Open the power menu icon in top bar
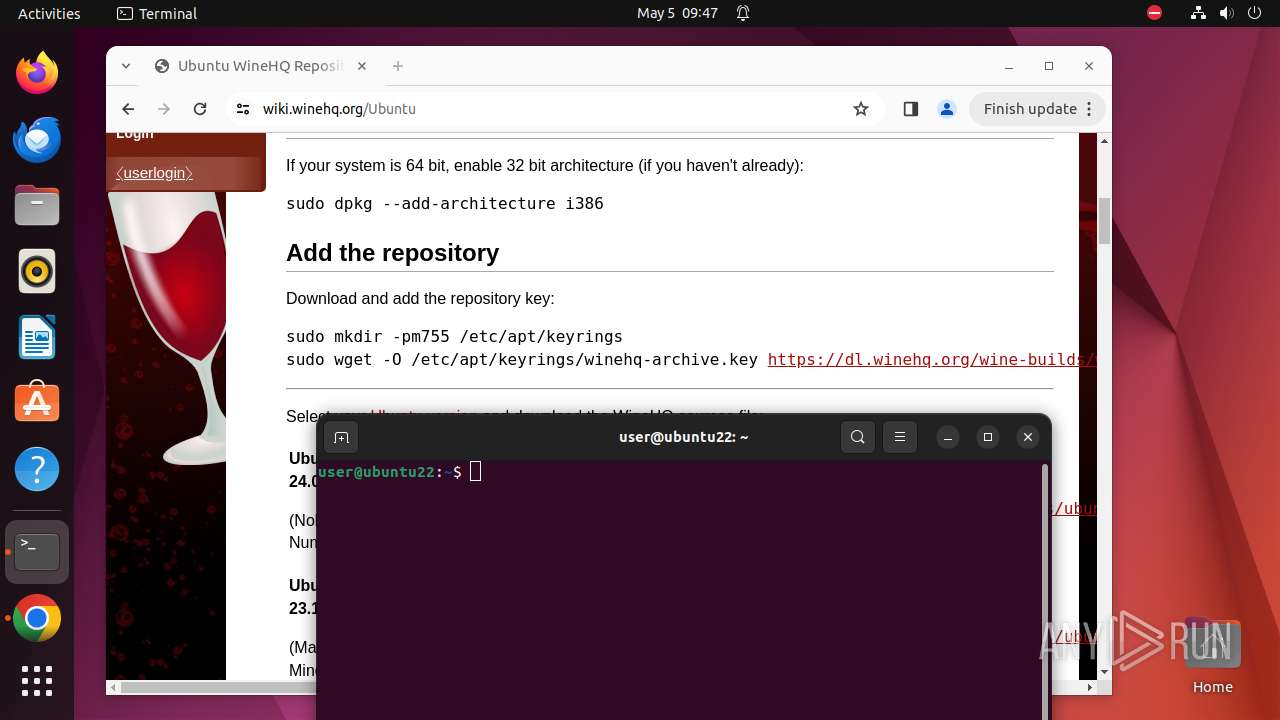The height and width of the screenshot is (720, 1280). [1254, 13]
